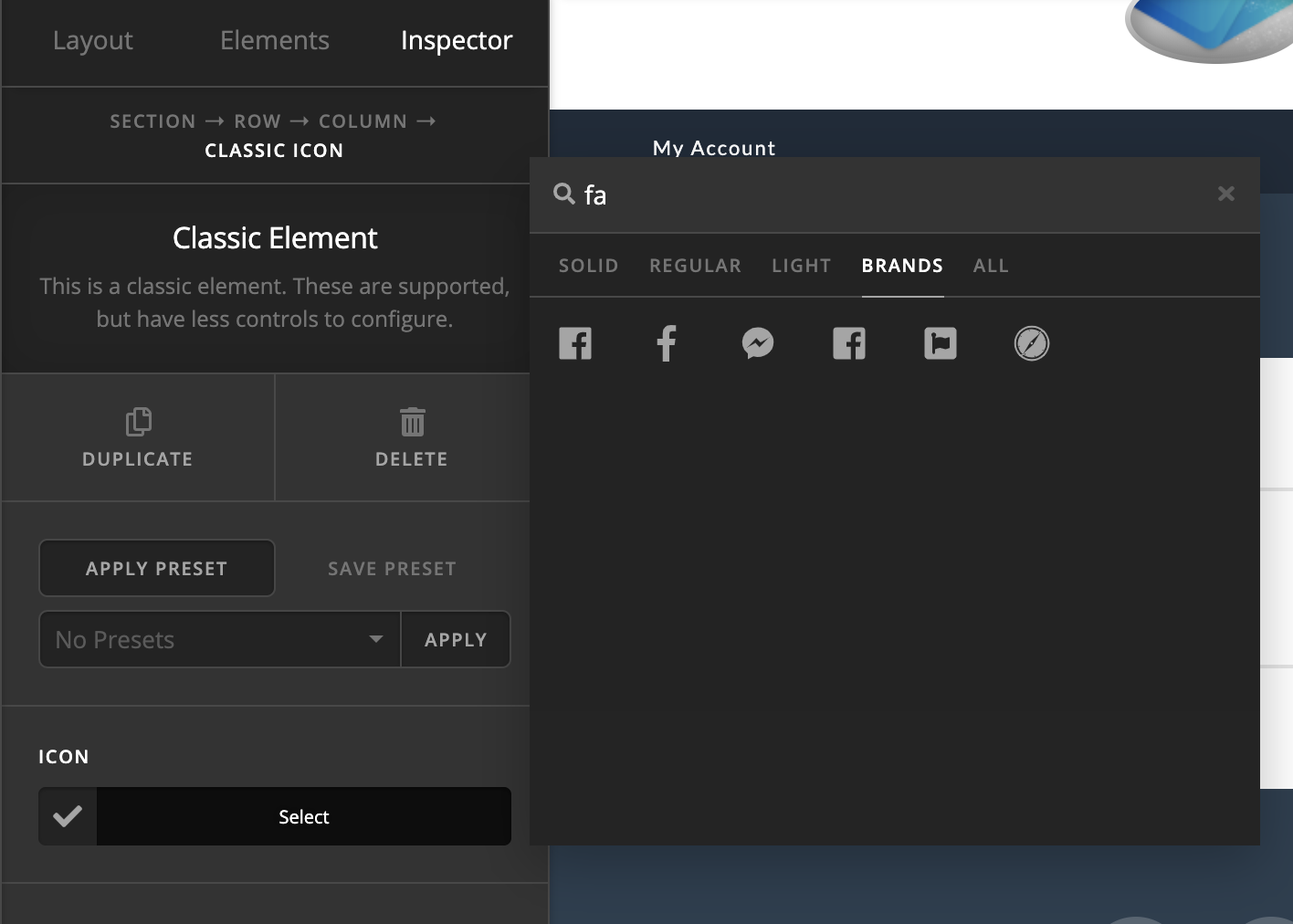Switch to the Solid icons tab
This screenshot has height=924, width=1293.
589,266
